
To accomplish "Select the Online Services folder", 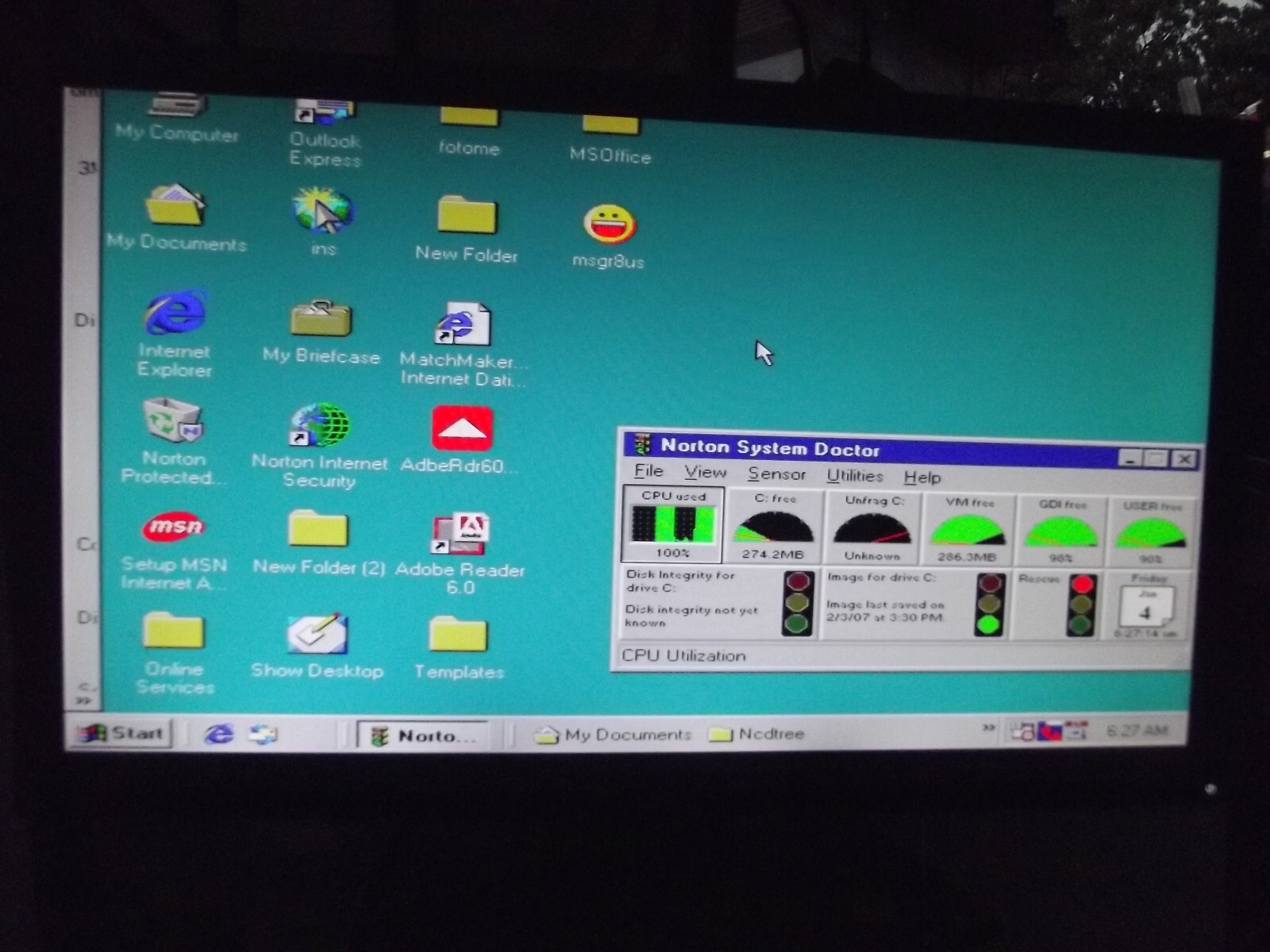I will point(174,654).
